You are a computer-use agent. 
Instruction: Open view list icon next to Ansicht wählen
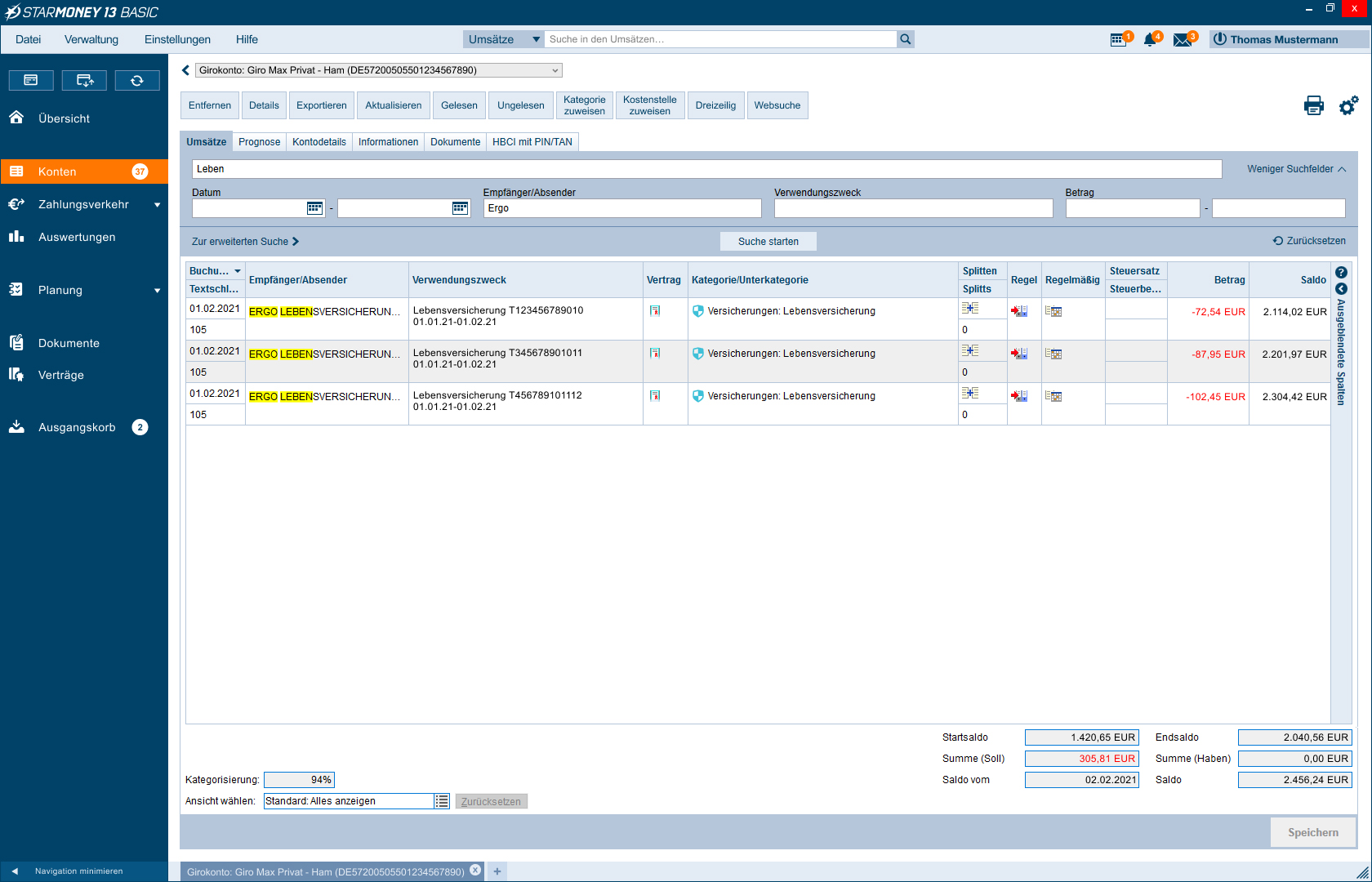pyautogui.click(x=442, y=801)
